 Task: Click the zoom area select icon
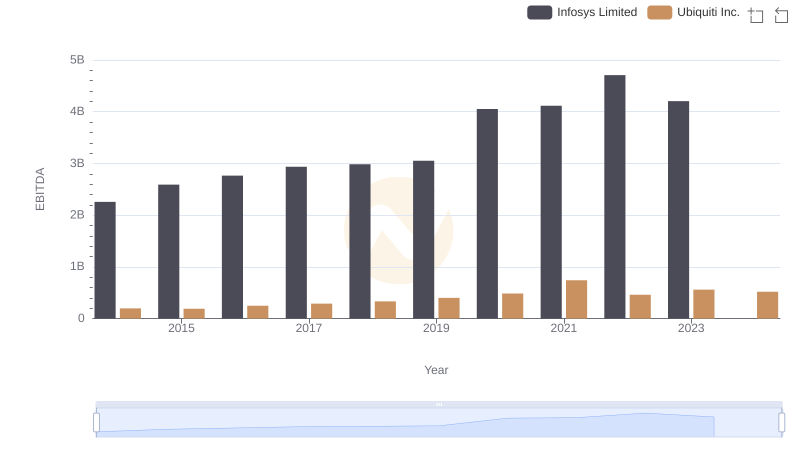point(756,15)
